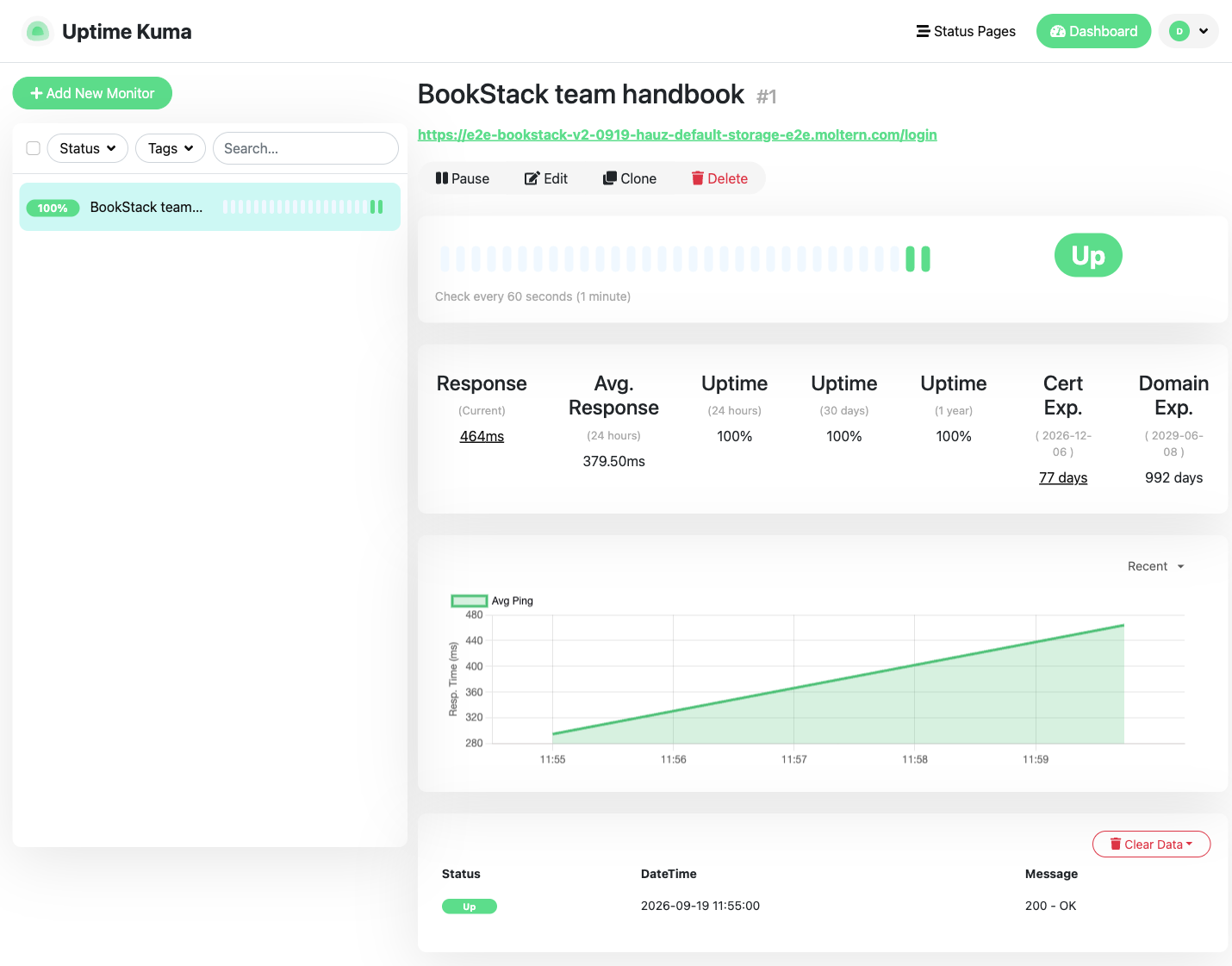The height and width of the screenshot is (966, 1232).
Task: Focus the monitor Search field
Action: point(306,148)
